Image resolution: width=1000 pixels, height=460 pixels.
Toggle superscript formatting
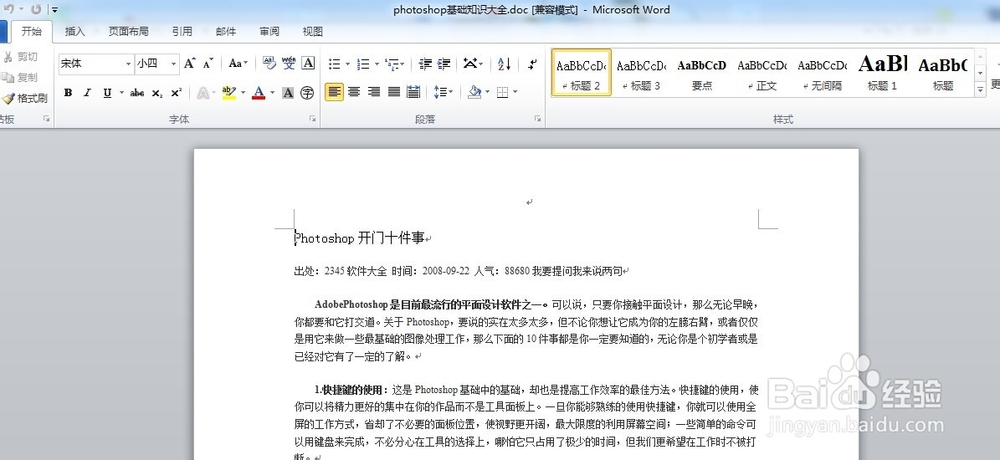pyautogui.click(x=176, y=93)
